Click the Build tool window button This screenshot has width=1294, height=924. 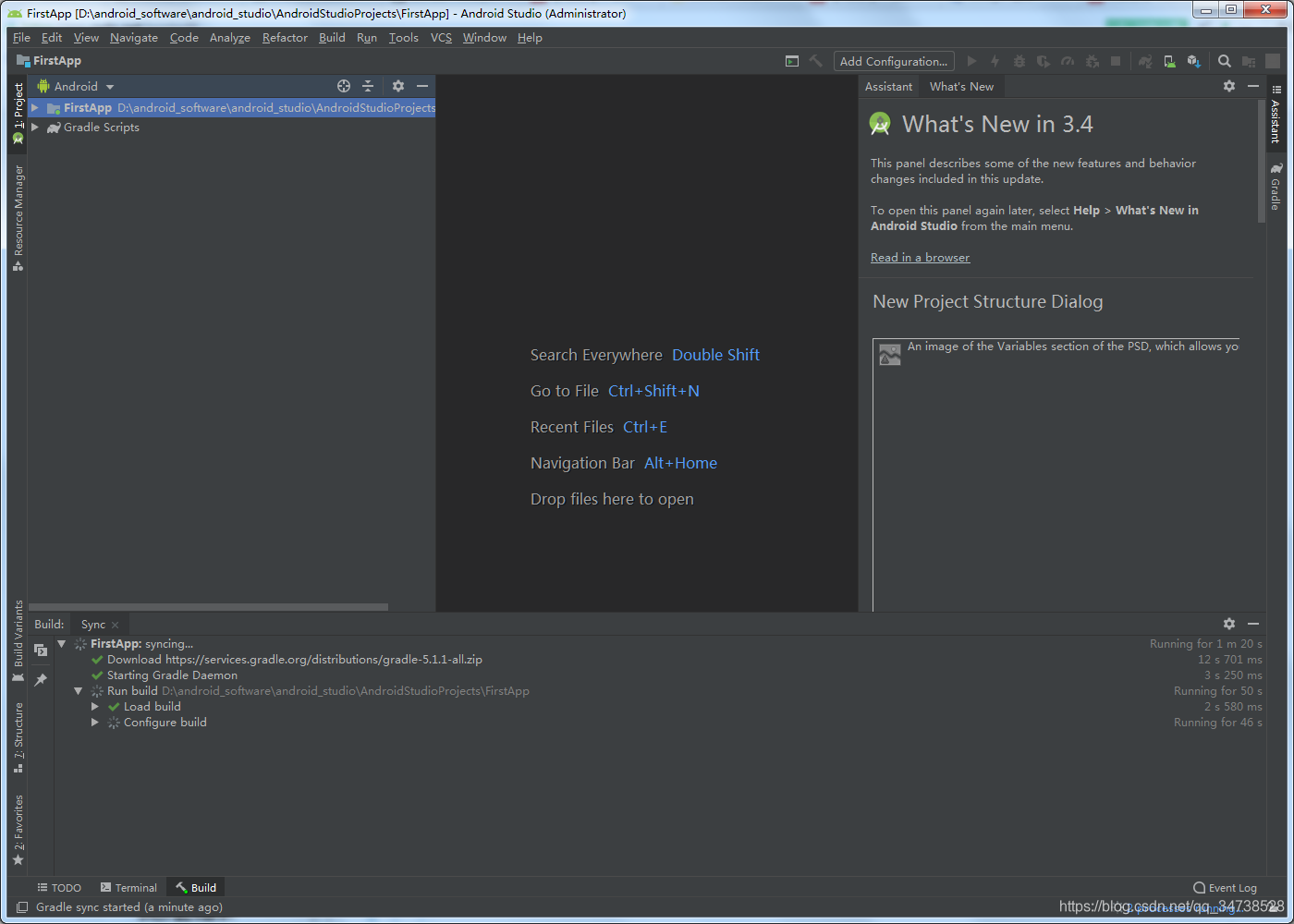pyautogui.click(x=196, y=888)
